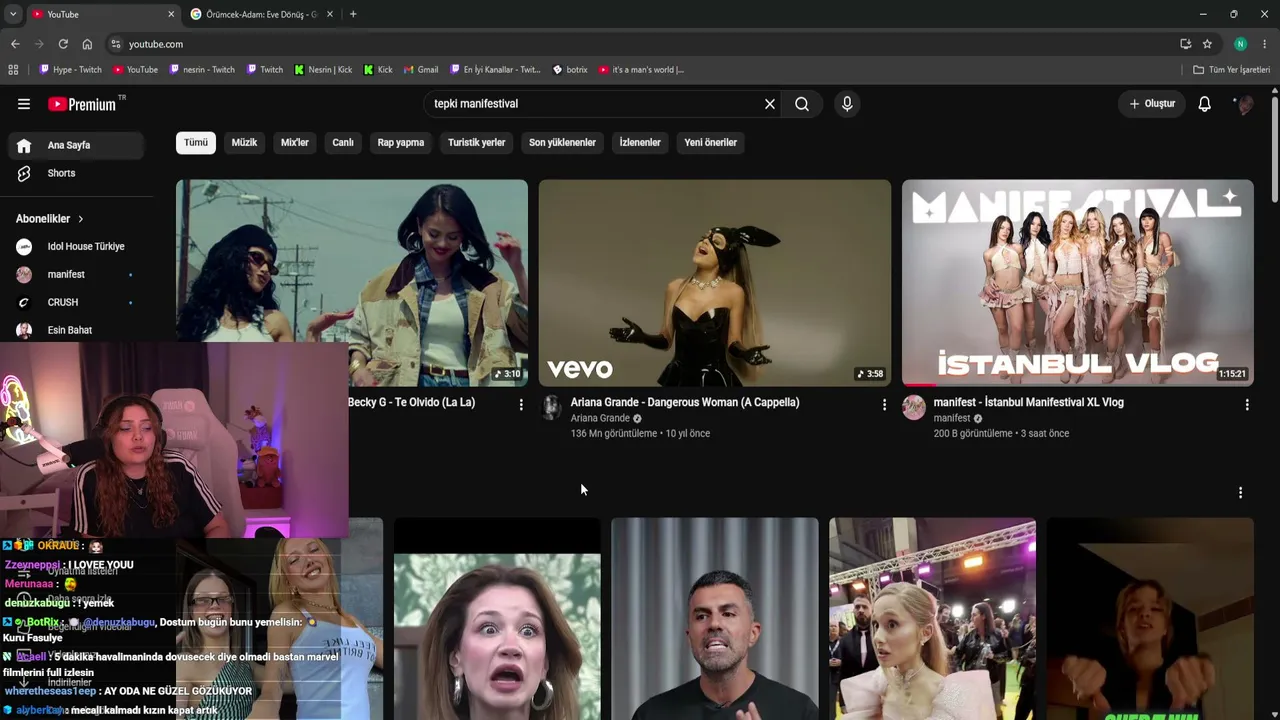The width and height of the screenshot is (1280, 720).
Task: Open the En İyi Kanallar bookmark
Action: click(495, 70)
